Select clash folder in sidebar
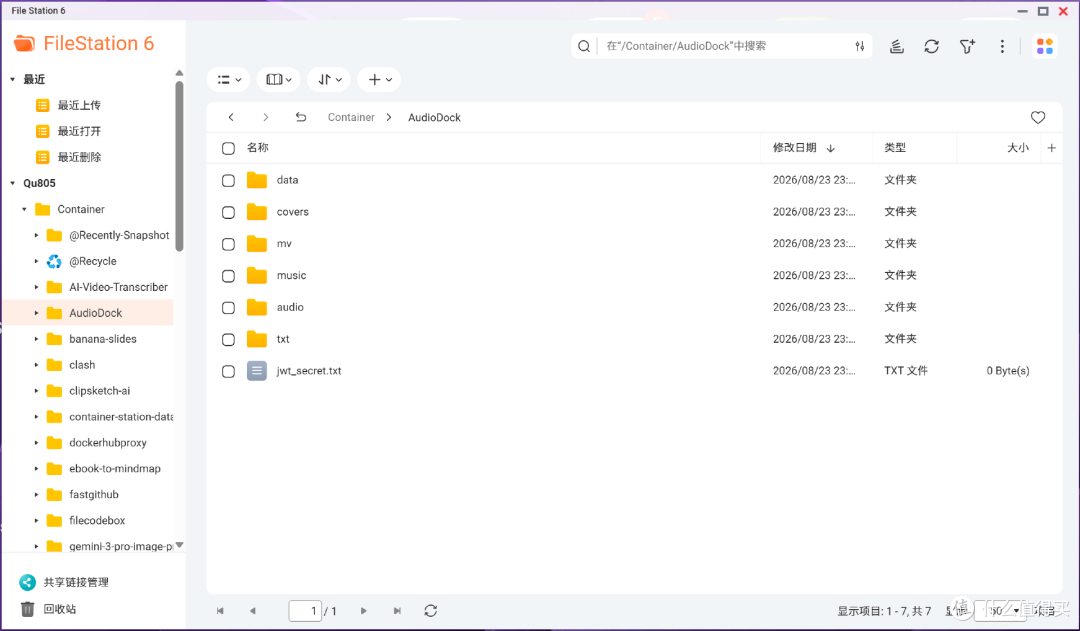This screenshot has height=631, width=1080. 82,365
